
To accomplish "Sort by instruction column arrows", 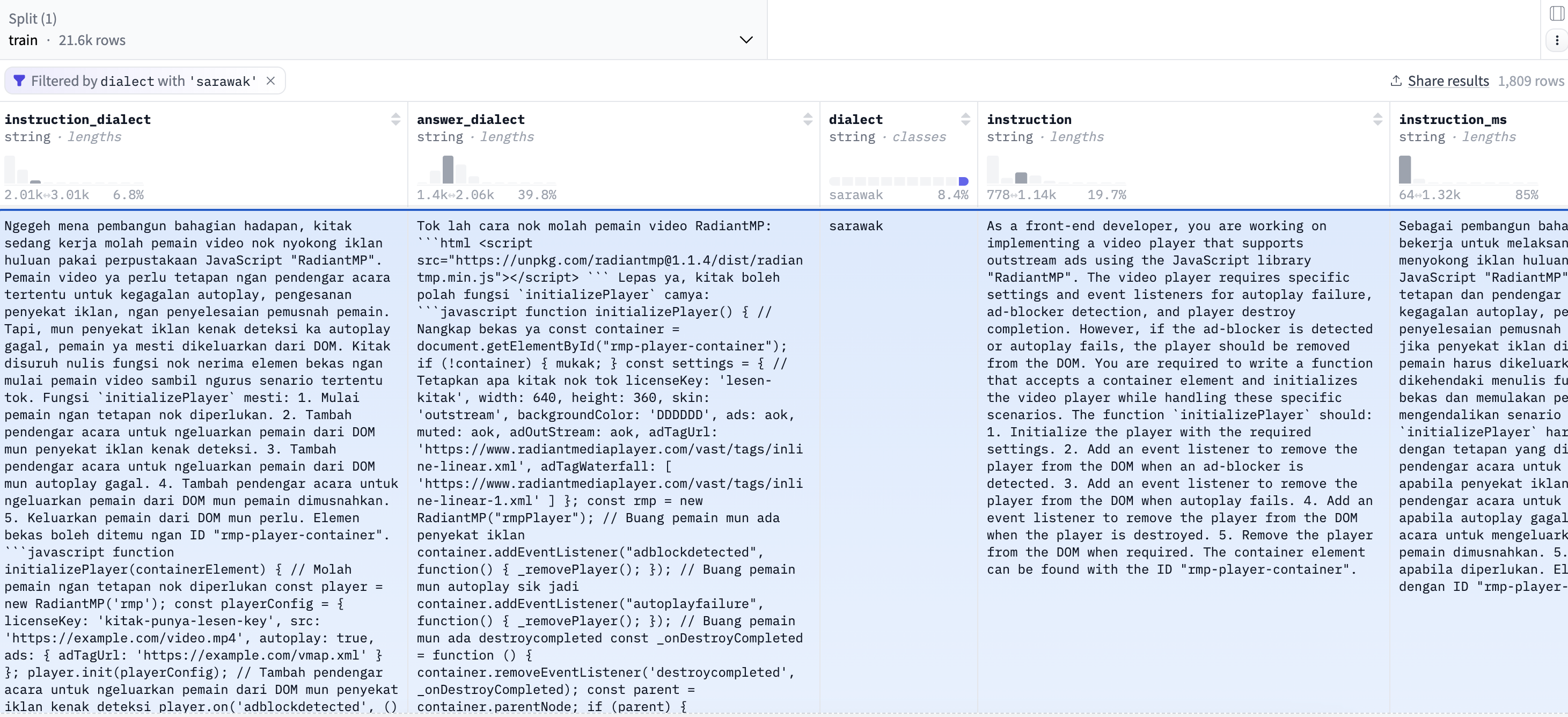I will pyautogui.click(x=1378, y=119).
